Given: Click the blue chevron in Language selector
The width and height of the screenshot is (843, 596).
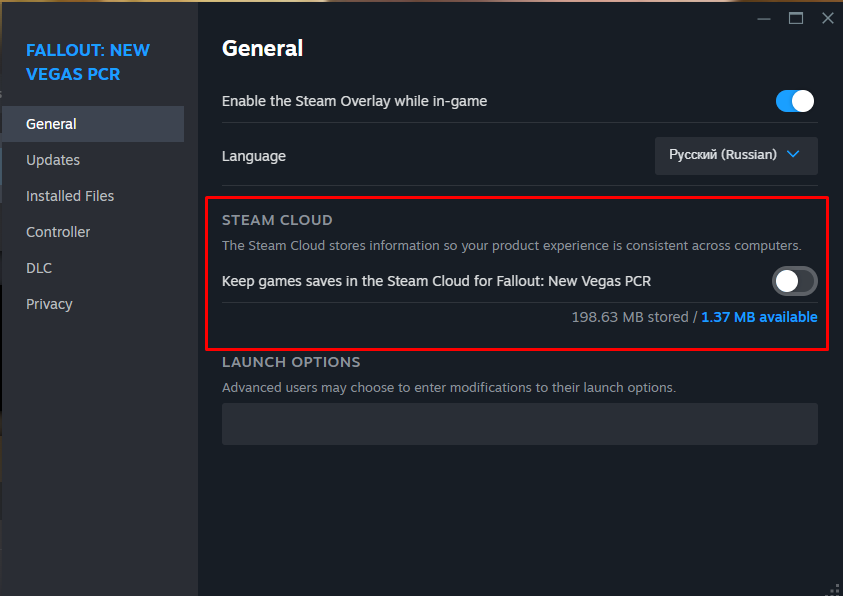Looking at the screenshot, I should click(794, 155).
